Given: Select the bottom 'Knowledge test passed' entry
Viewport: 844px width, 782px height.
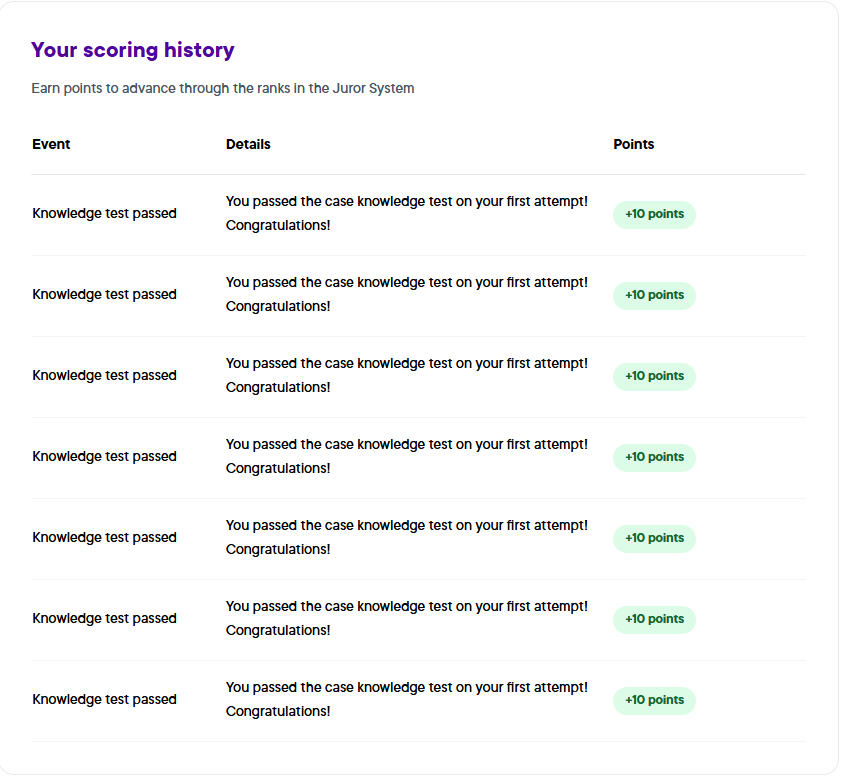Looking at the screenshot, I should 104,699.
